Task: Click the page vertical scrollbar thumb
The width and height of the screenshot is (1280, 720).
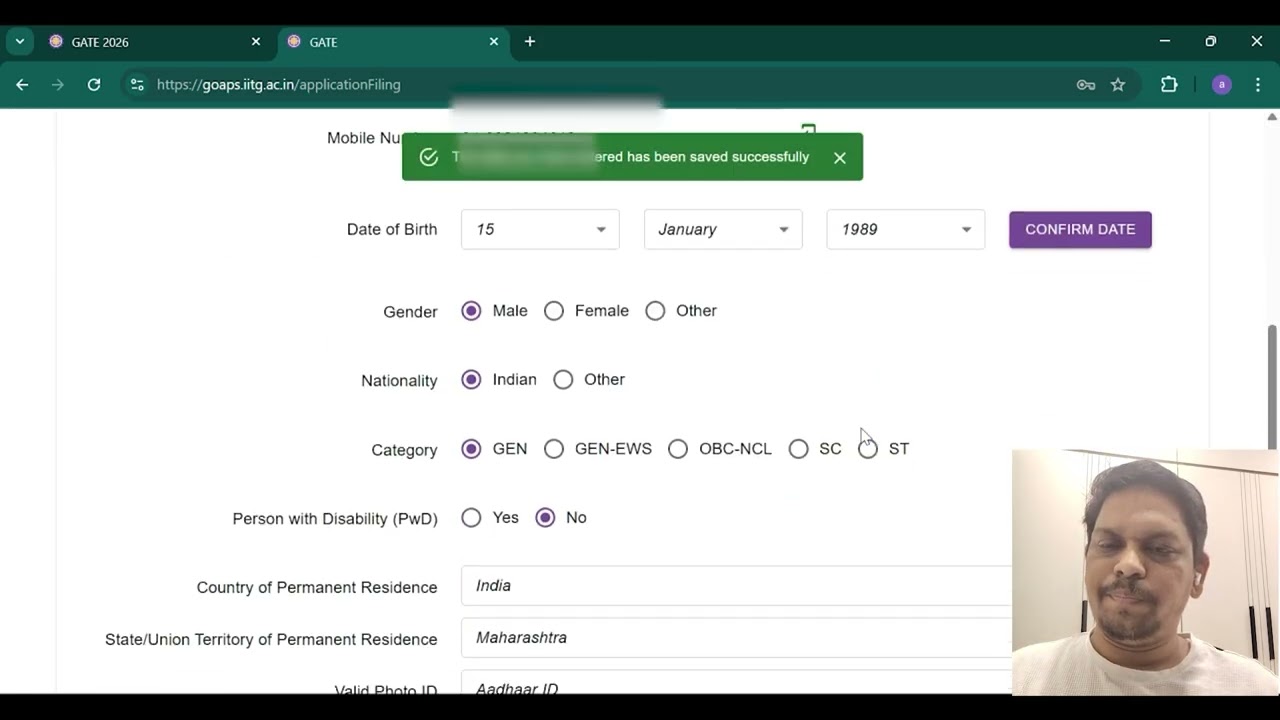Action: click(1272, 386)
